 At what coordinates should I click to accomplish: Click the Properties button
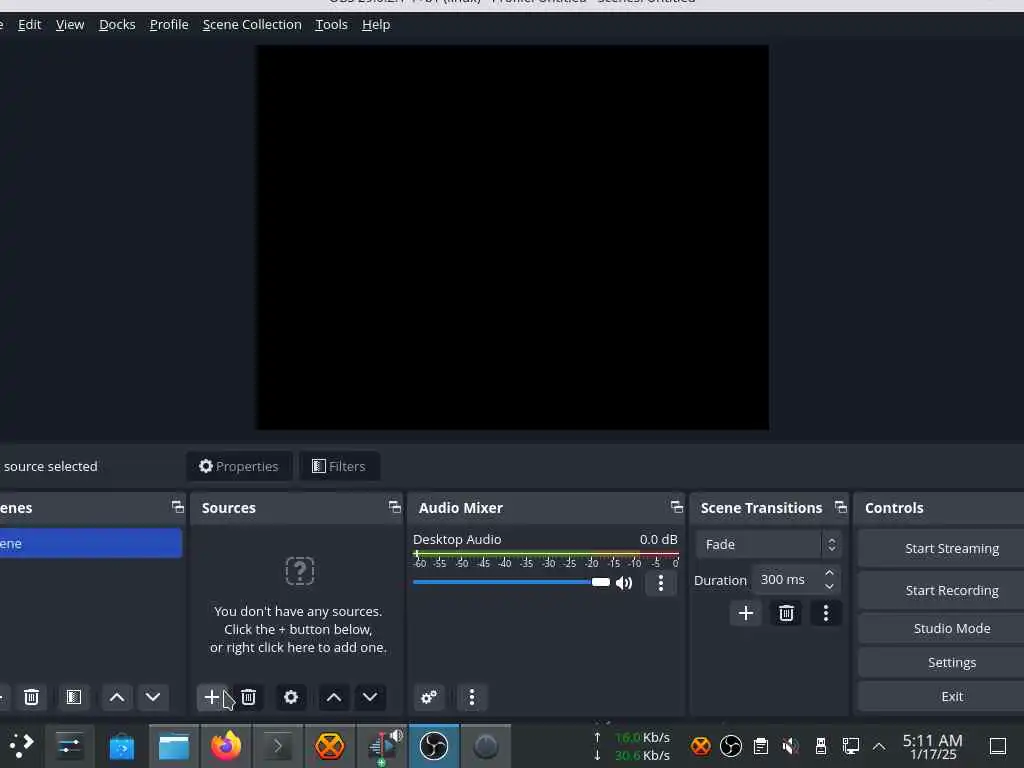[x=239, y=466]
